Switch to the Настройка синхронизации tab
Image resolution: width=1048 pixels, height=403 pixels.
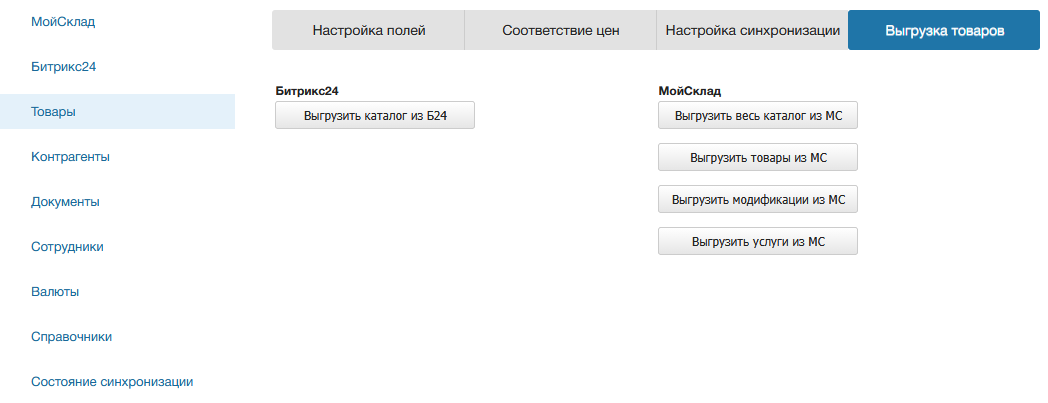click(x=752, y=31)
